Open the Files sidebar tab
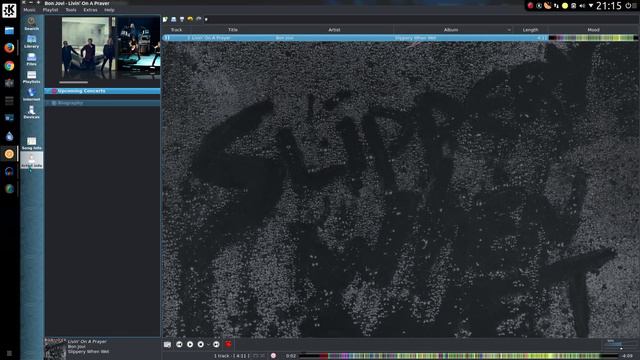The height and width of the screenshot is (360, 640). (31, 59)
